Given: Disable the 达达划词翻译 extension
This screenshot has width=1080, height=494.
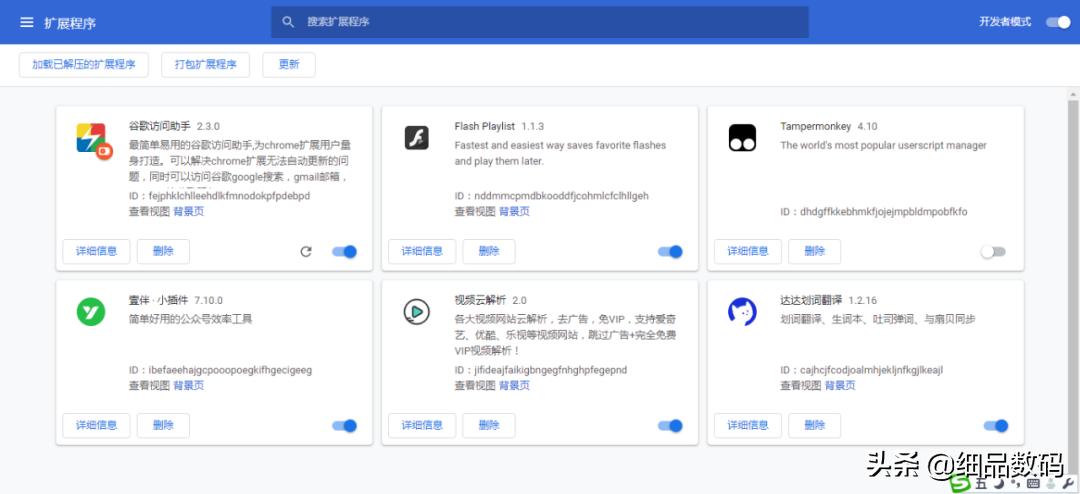Looking at the screenshot, I should click(x=996, y=426).
